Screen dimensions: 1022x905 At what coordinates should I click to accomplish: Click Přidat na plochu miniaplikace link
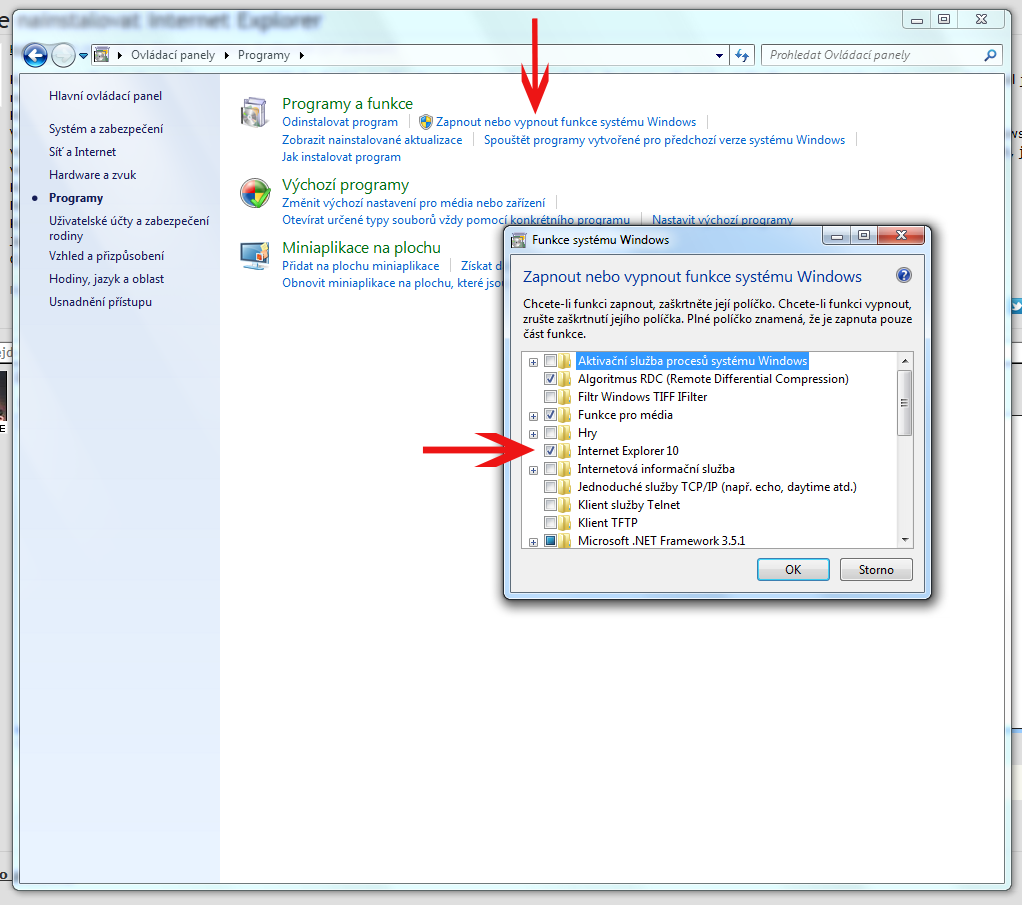tap(360, 266)
